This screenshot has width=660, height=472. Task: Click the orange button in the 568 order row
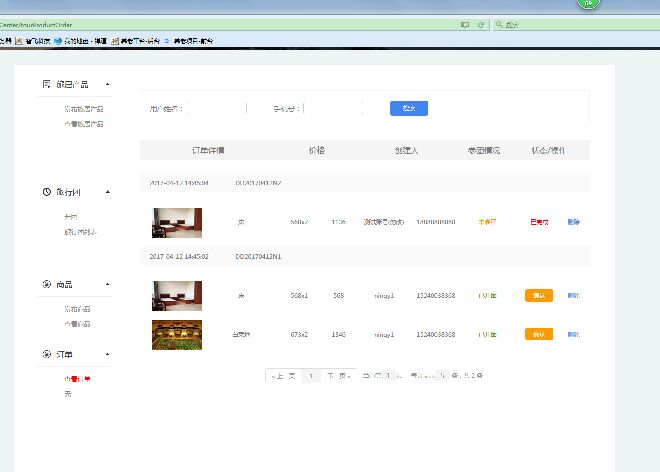538,295
